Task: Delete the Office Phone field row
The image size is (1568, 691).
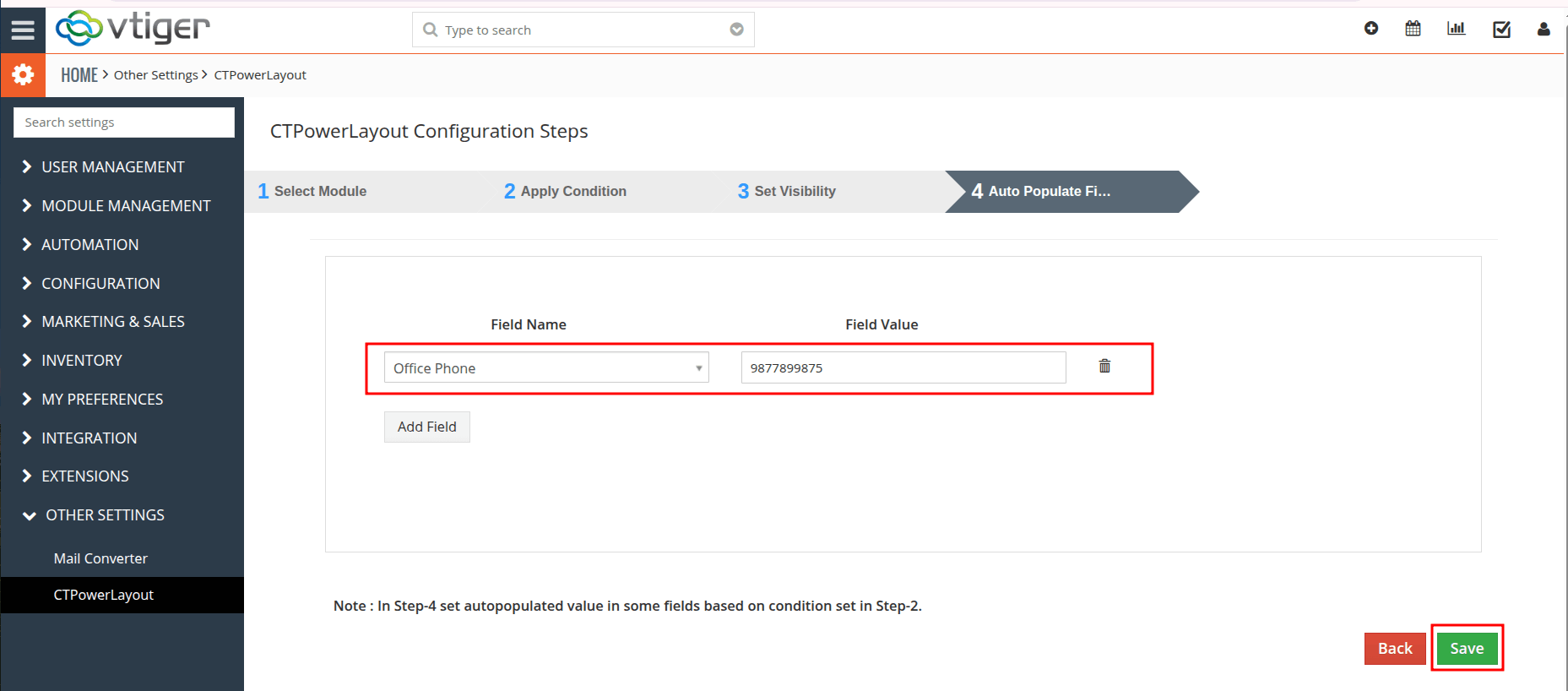Action: pos(1104,366)
